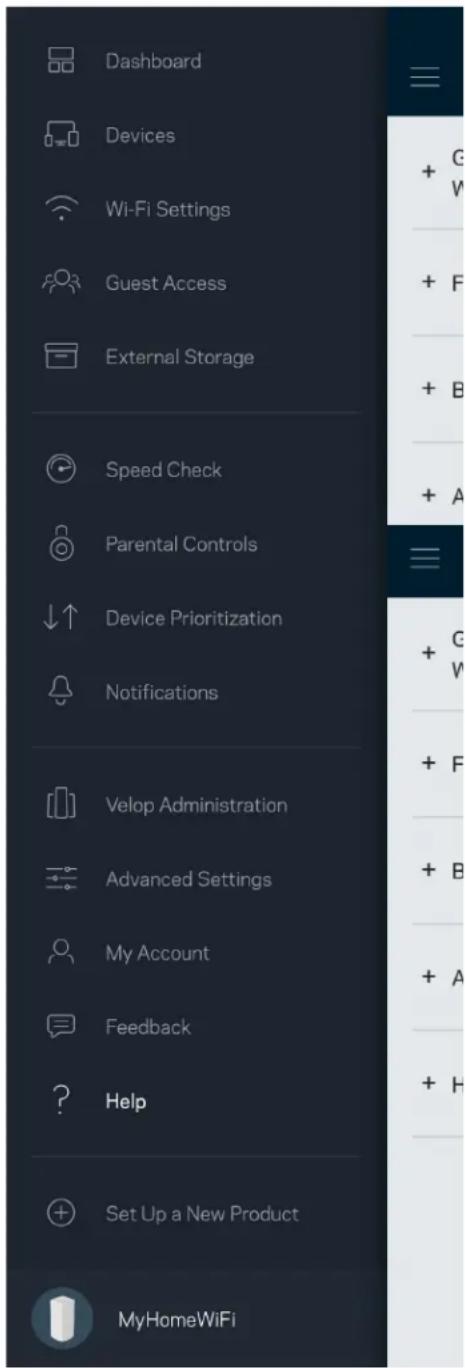
Task: Open the Parental Controls lock icon
Action: tap(61, 543)
